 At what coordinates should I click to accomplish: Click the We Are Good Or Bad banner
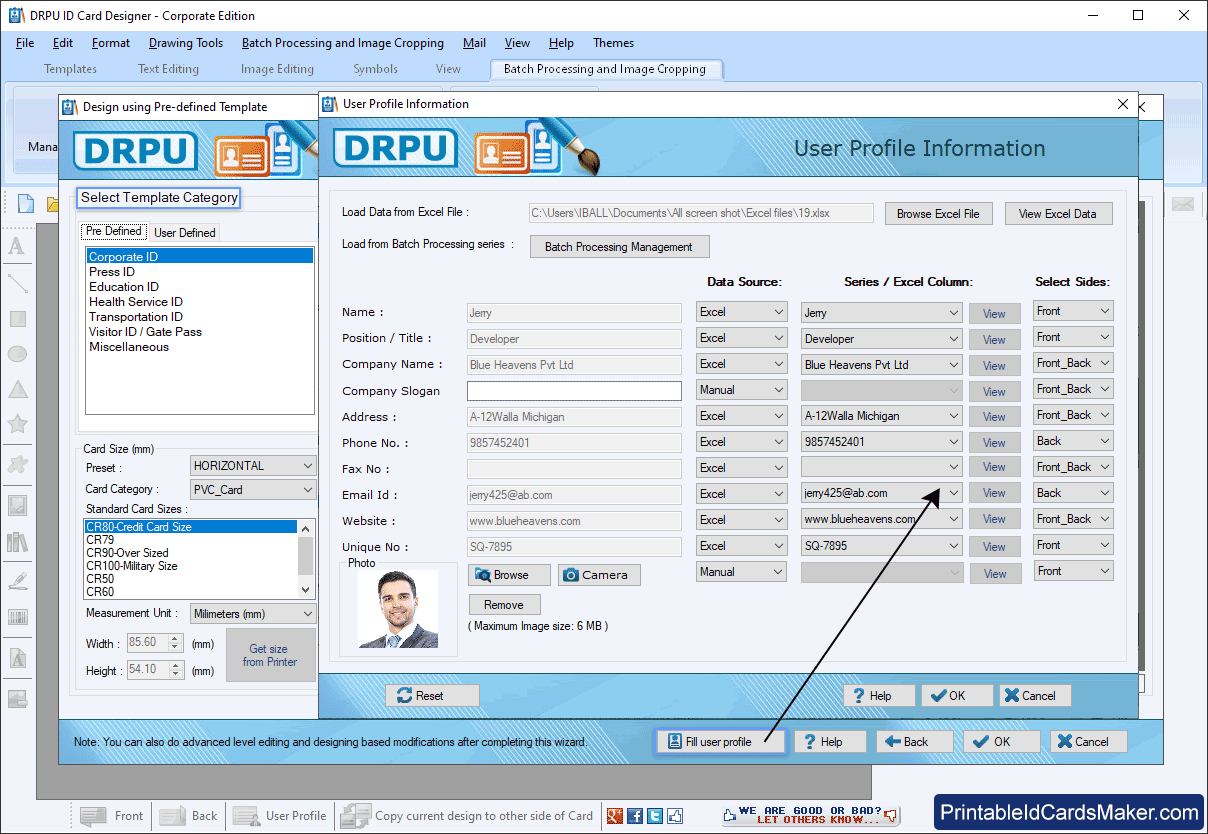[811, 815]
